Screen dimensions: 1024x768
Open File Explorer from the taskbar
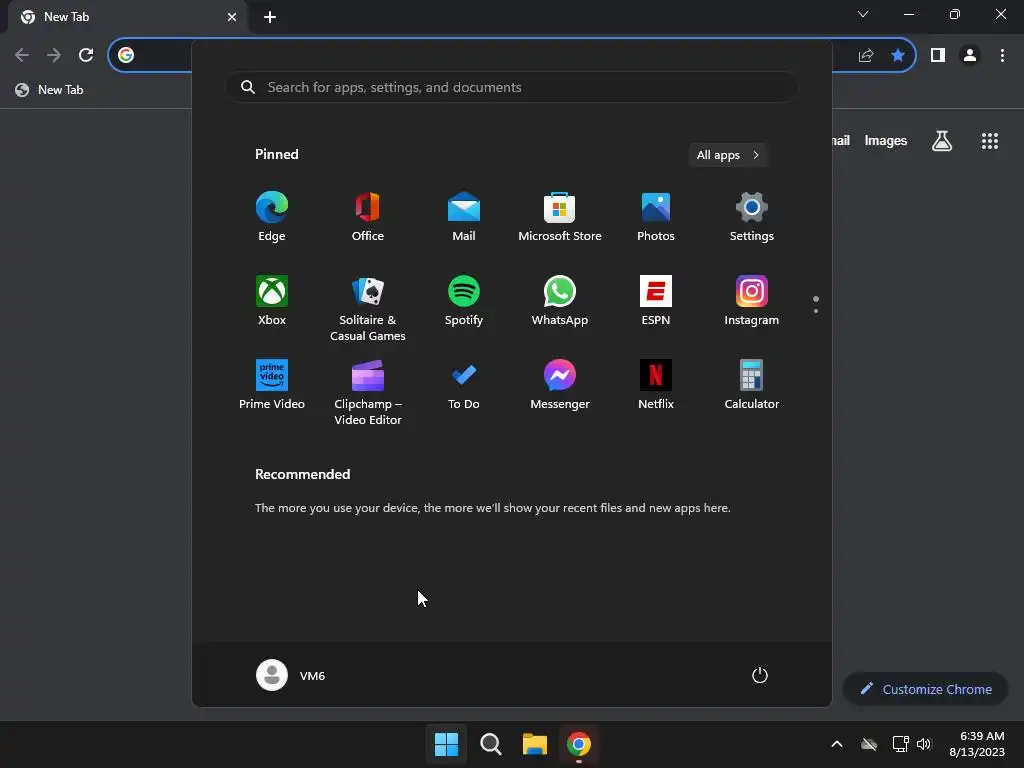pos(534,744)
